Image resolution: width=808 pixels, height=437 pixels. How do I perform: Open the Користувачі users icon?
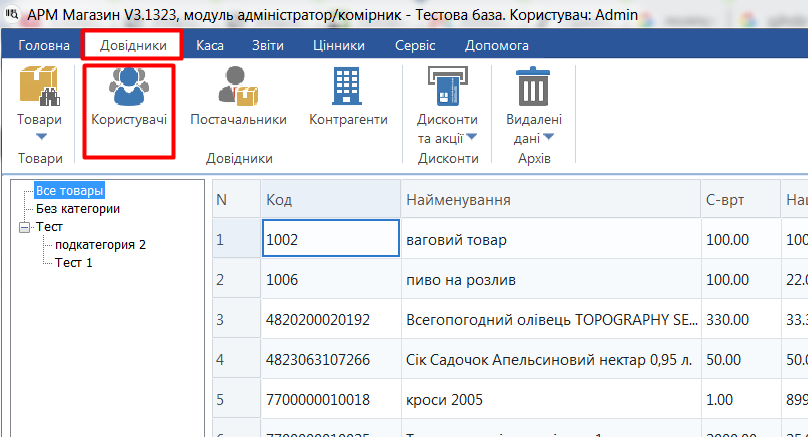point(129,86)
